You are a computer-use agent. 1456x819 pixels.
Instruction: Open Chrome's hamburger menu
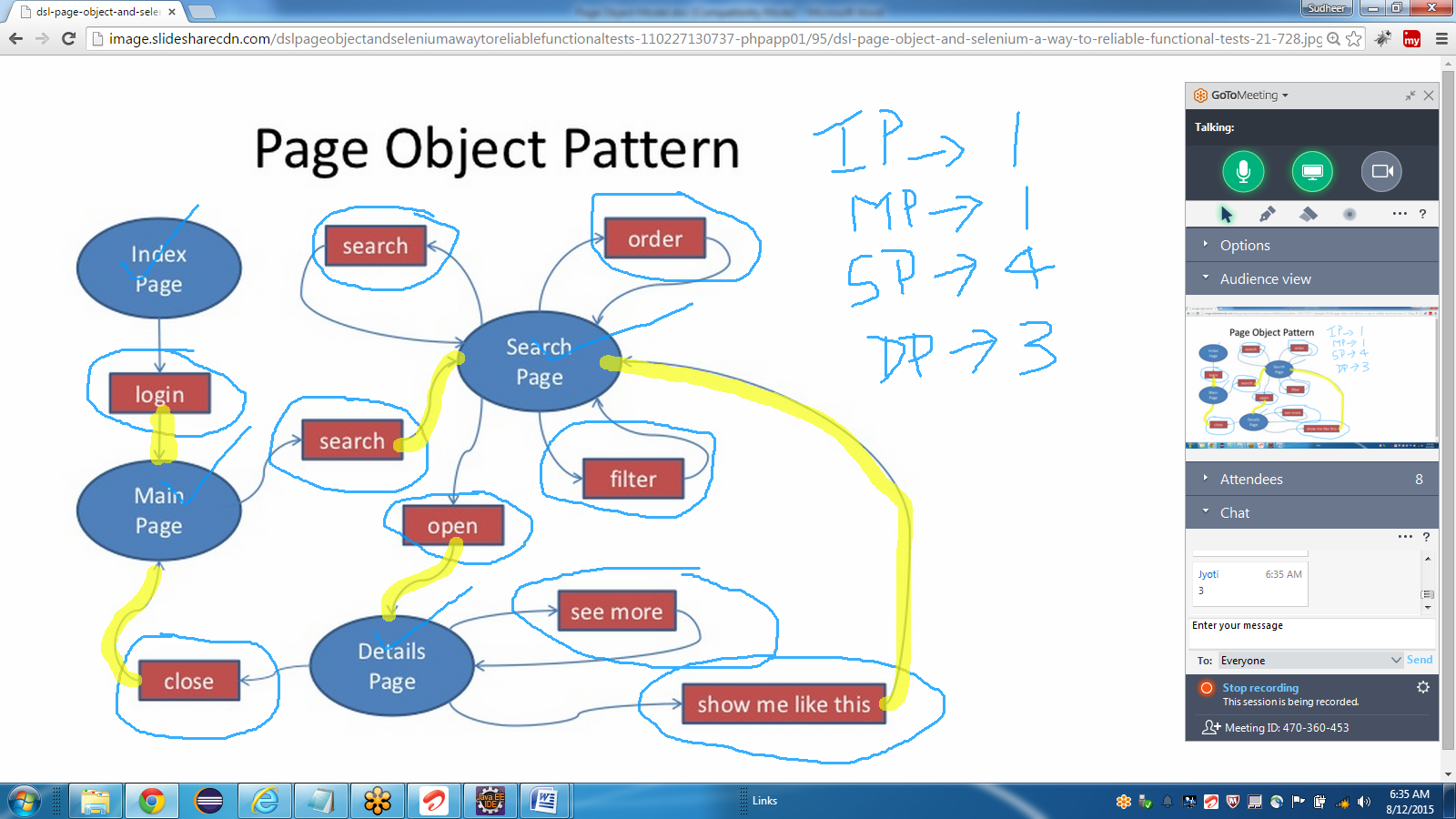click(1441, 38)
